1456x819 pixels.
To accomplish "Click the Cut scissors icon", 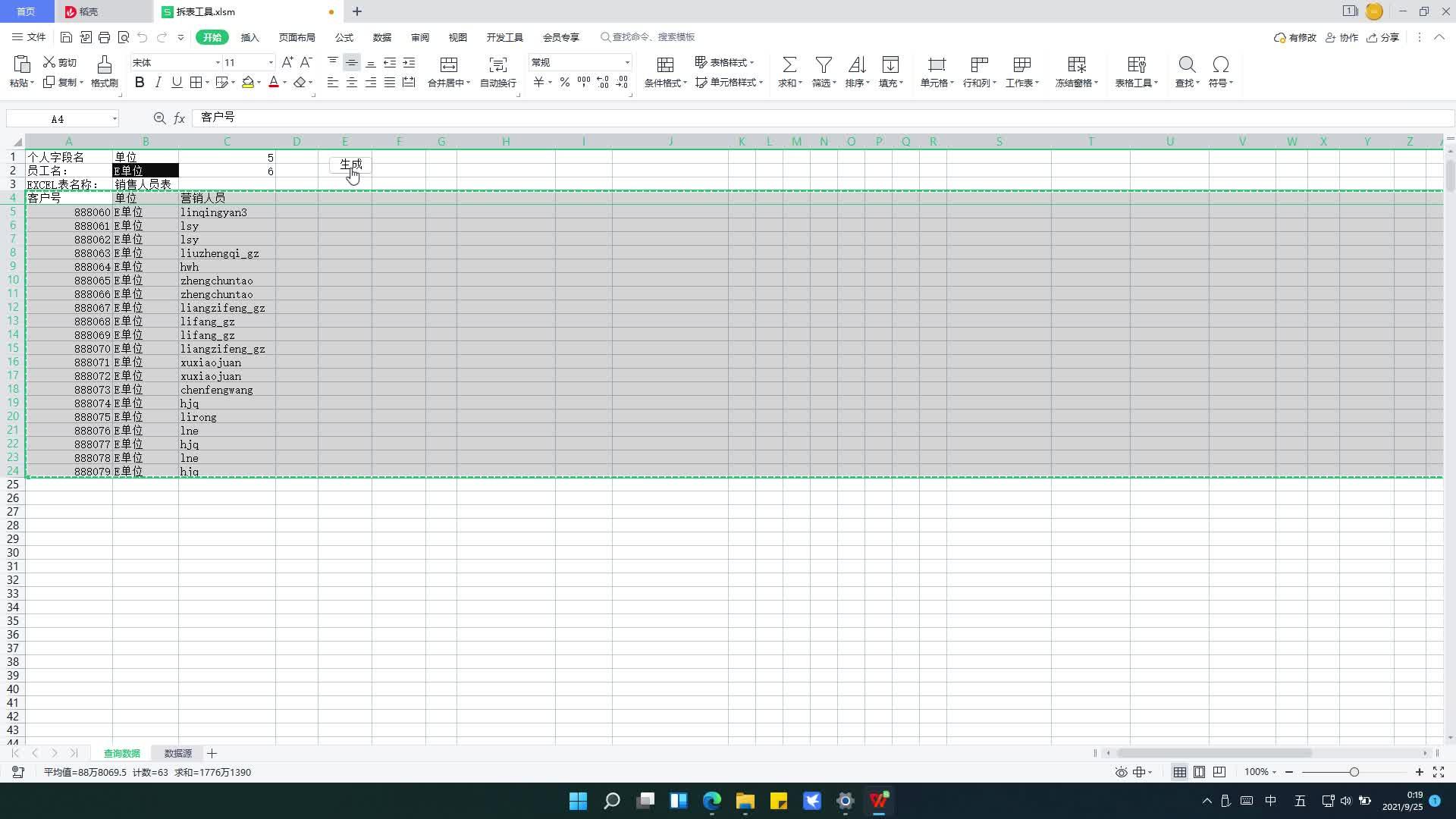I will click(x=49, y=62).
